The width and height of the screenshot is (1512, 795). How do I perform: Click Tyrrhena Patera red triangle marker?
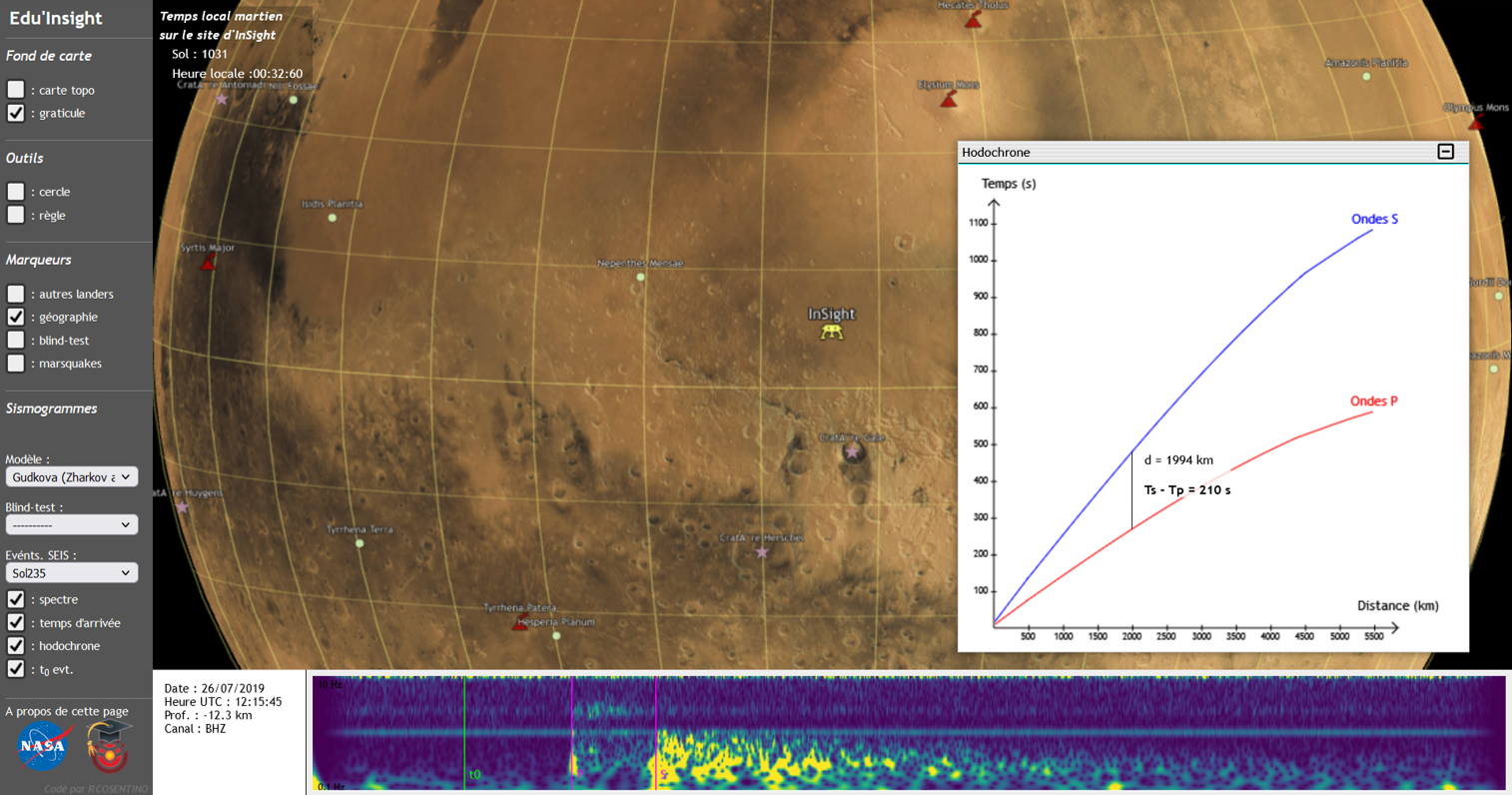(x=520, y=623)
